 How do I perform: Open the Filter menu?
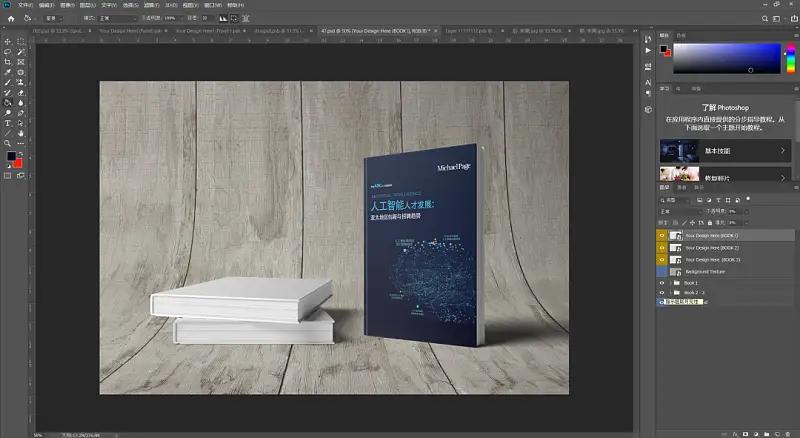[x=152, y=5]
